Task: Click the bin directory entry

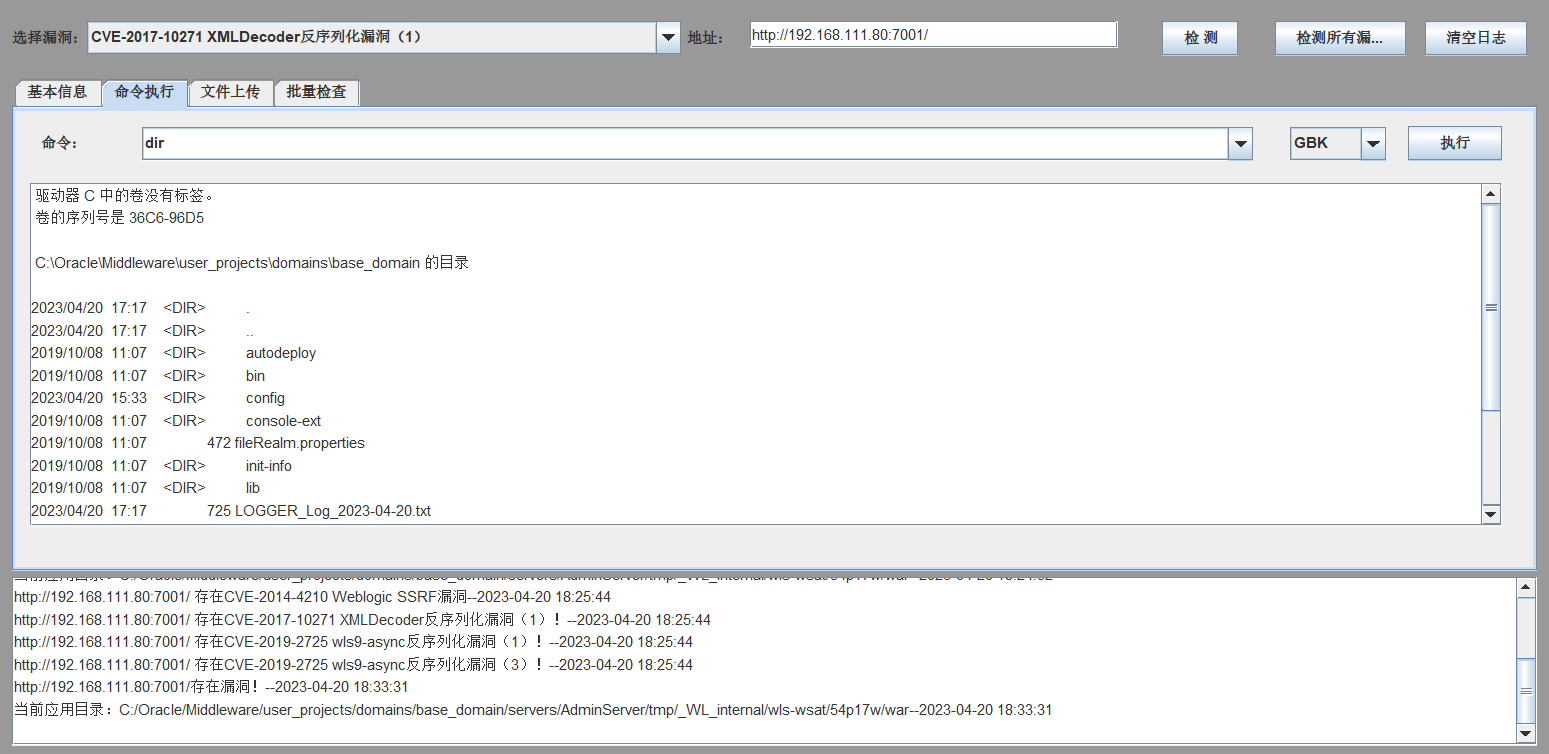Action: 255,376
